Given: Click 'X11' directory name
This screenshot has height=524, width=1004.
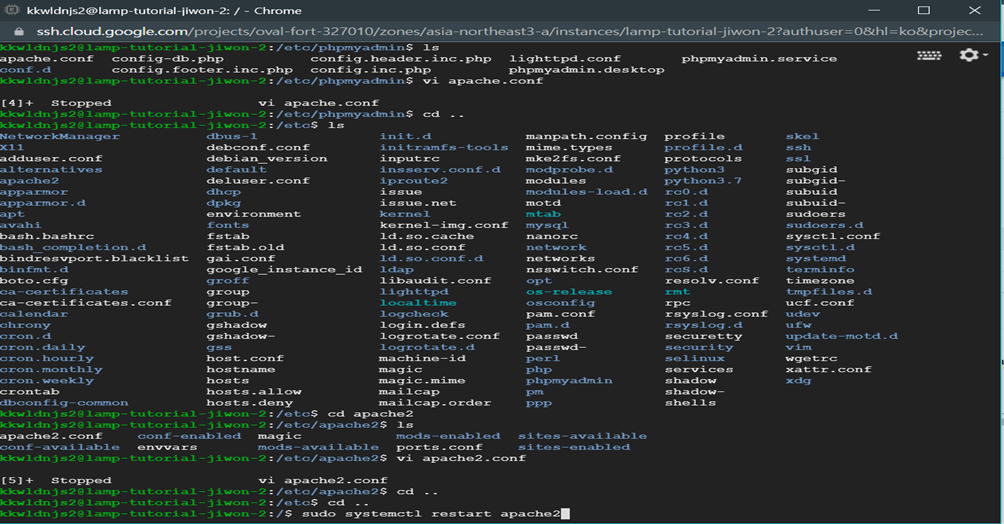Looking at the screenshot, I should pyautogui.click(x=12, y=147).
